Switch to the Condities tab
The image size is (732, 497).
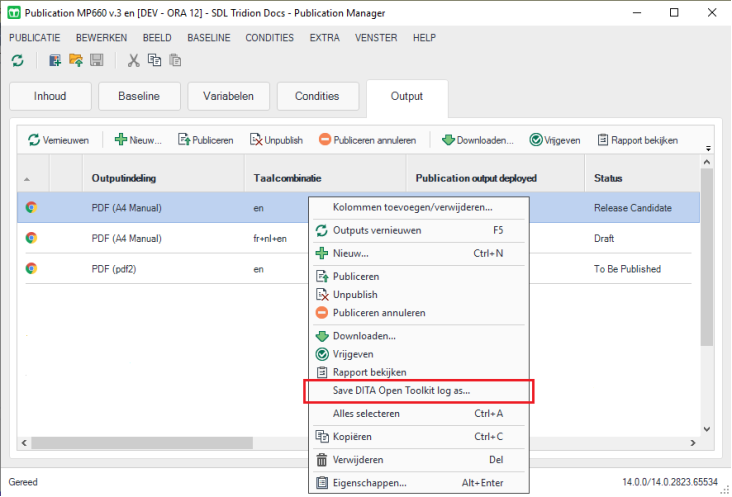(x=317, y=96)
